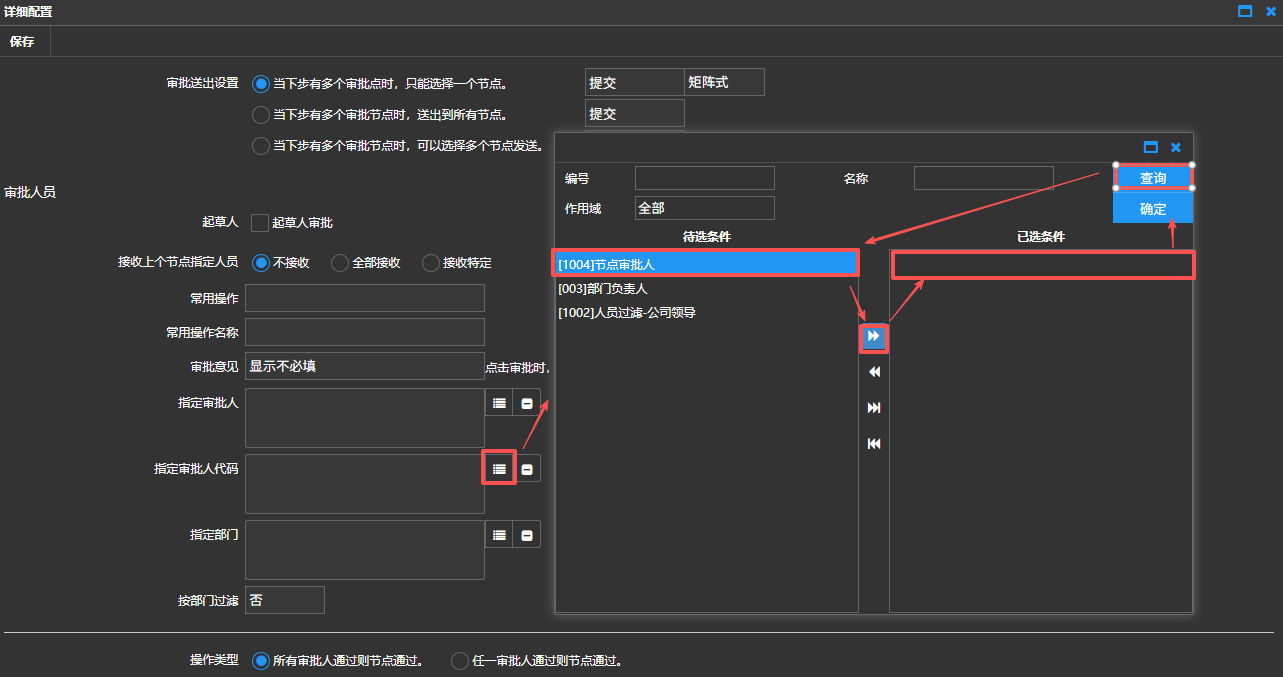Open list picker for 指定部门
This screenshot has height=677, width=1283.
point(499,535)
